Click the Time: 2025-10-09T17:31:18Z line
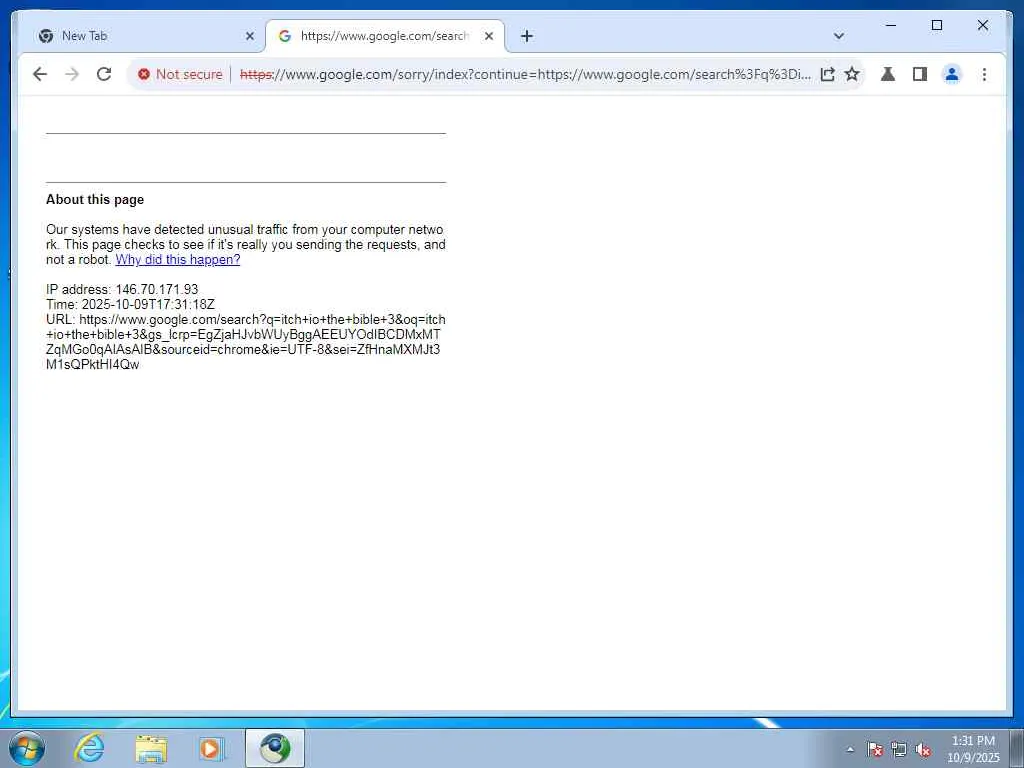 130,304
